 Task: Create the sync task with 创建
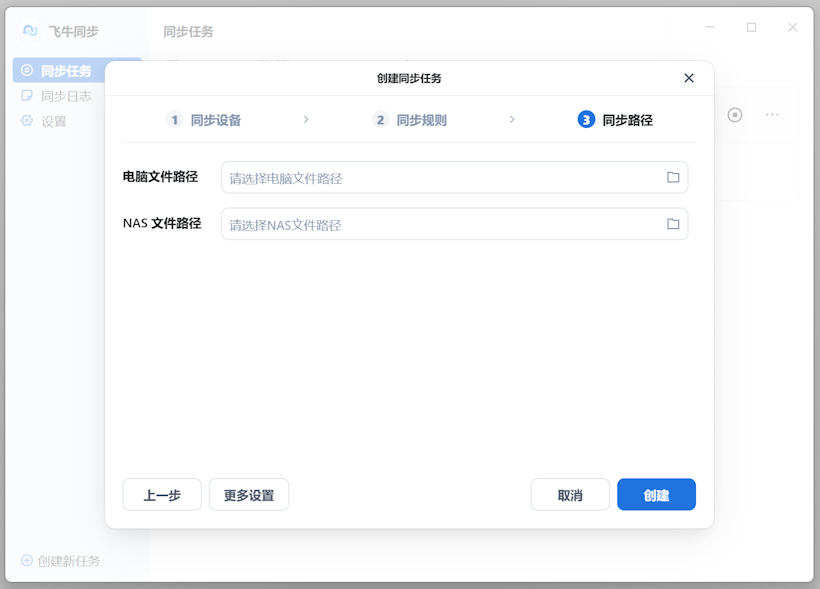pos(656,494)
